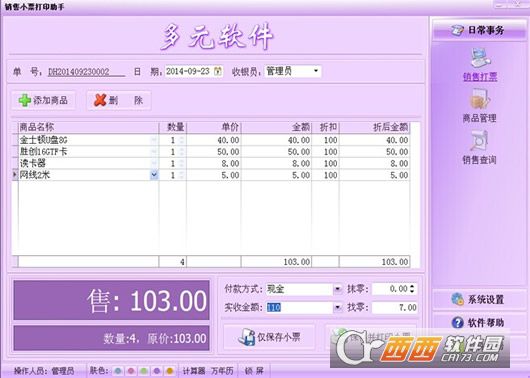The height and width of the screenshot is (378, 530).
Task: Open product dropdown in 金士顿U盘8G row
Action: (x=154, y=140)
